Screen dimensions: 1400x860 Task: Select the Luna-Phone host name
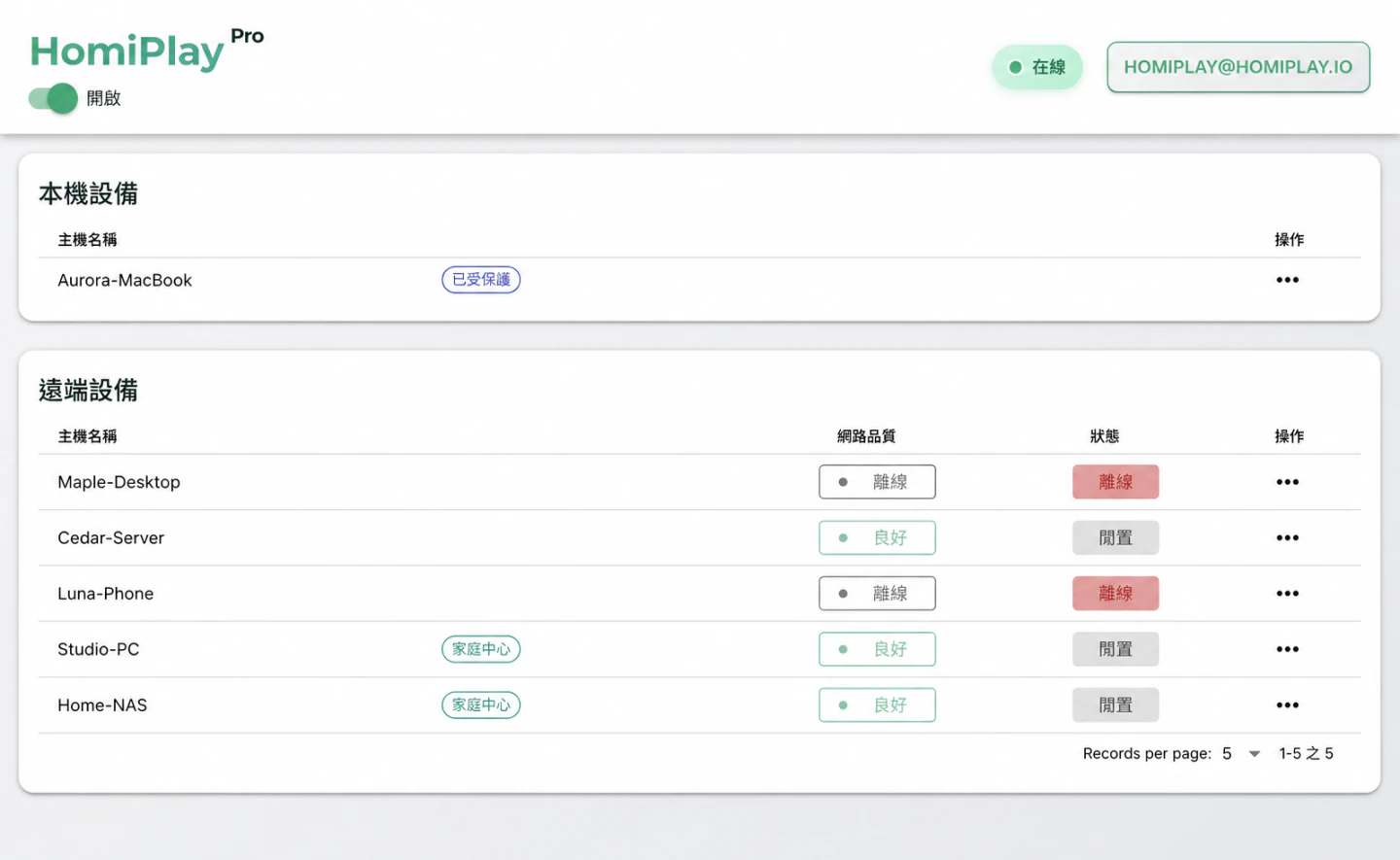tap(105, 594)
